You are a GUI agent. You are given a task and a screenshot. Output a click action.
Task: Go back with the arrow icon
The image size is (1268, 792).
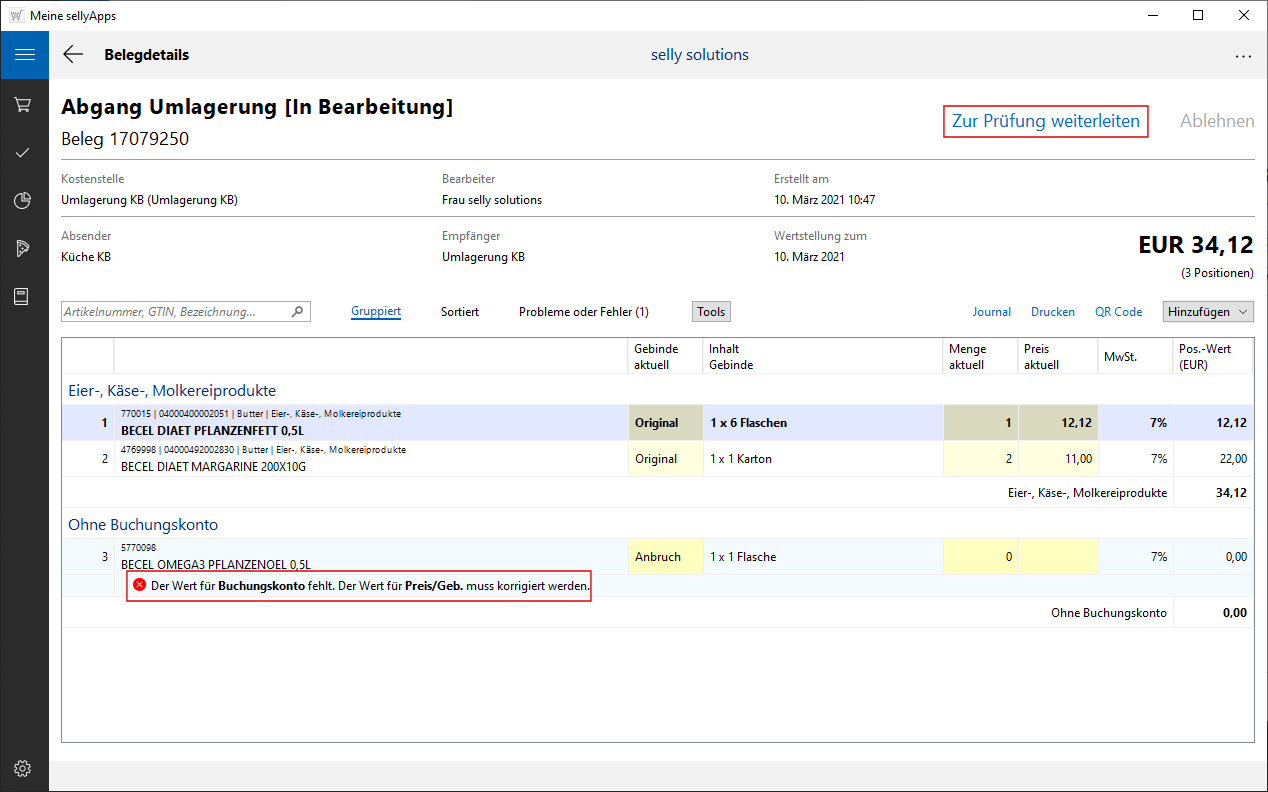73,55
